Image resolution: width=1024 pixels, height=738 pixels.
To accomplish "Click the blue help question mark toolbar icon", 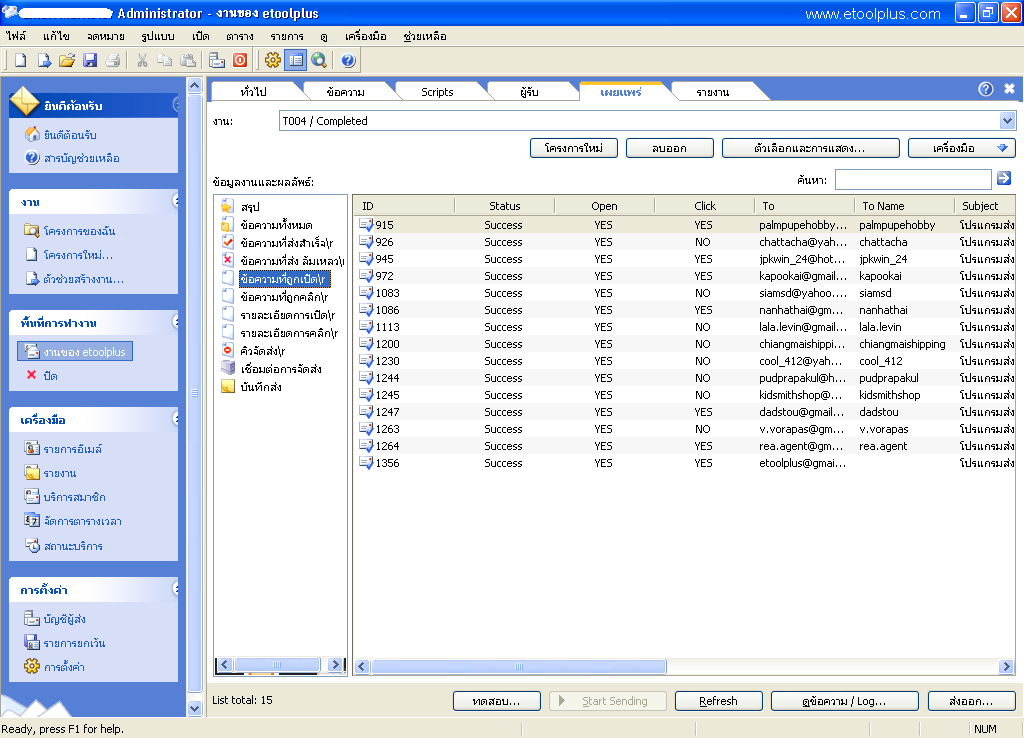I will 348,60.
